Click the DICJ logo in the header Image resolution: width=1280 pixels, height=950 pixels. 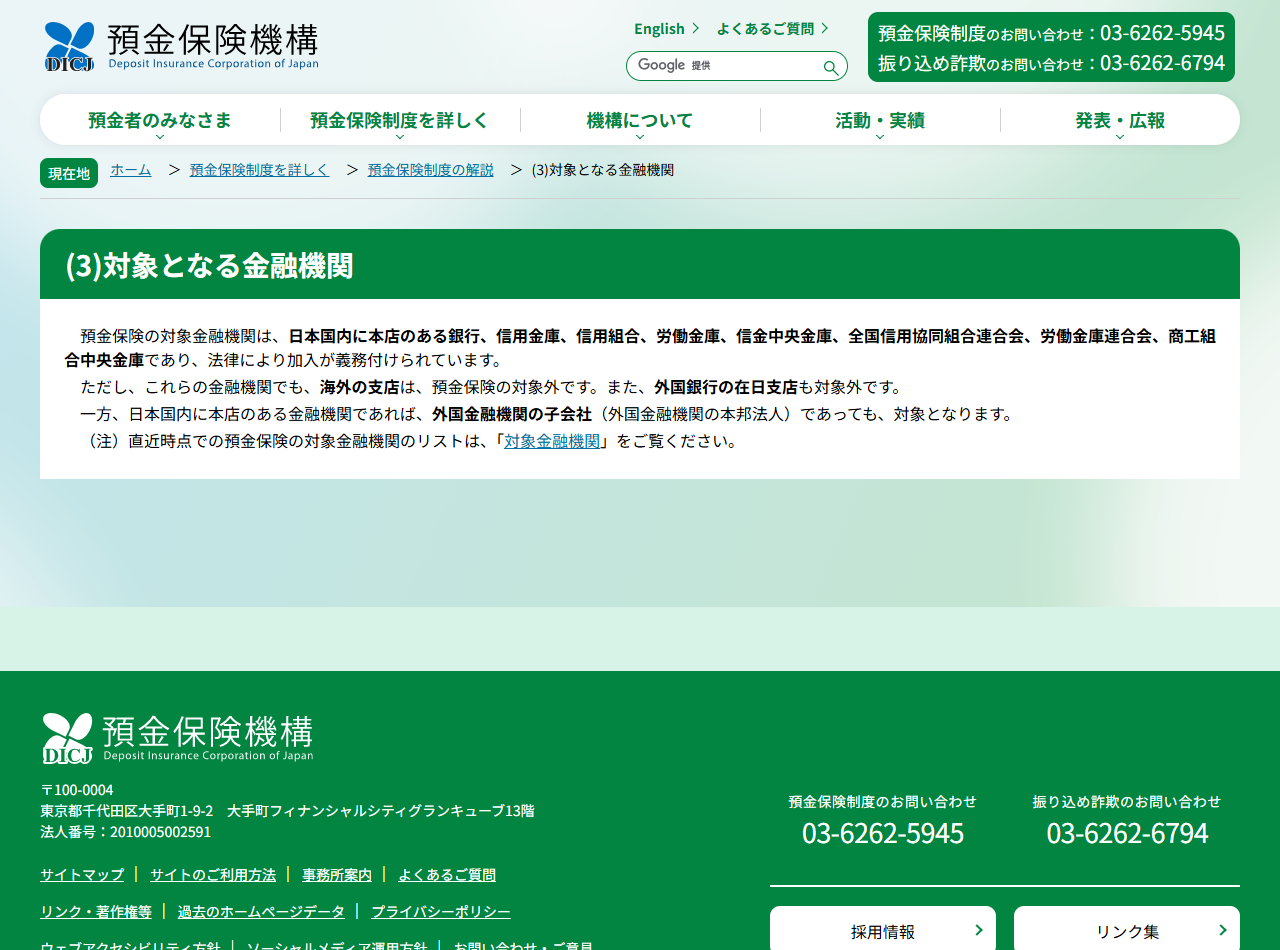point(181,46)
